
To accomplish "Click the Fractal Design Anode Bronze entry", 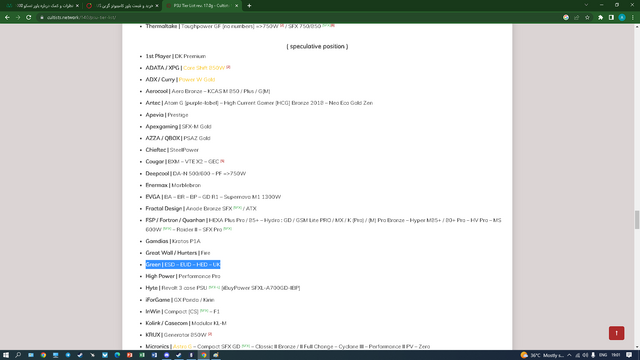I will coord(201,209).
